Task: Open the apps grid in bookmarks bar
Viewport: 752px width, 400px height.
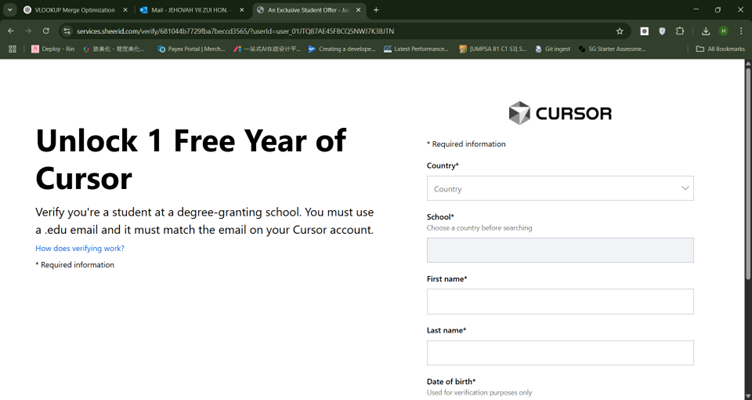Action: [x=12, y=49]
